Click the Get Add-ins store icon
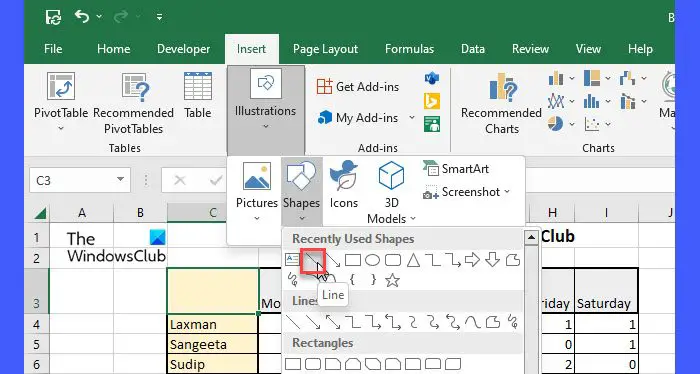The width and height of the screenshot is (700, 374). [x=325, y=87]
